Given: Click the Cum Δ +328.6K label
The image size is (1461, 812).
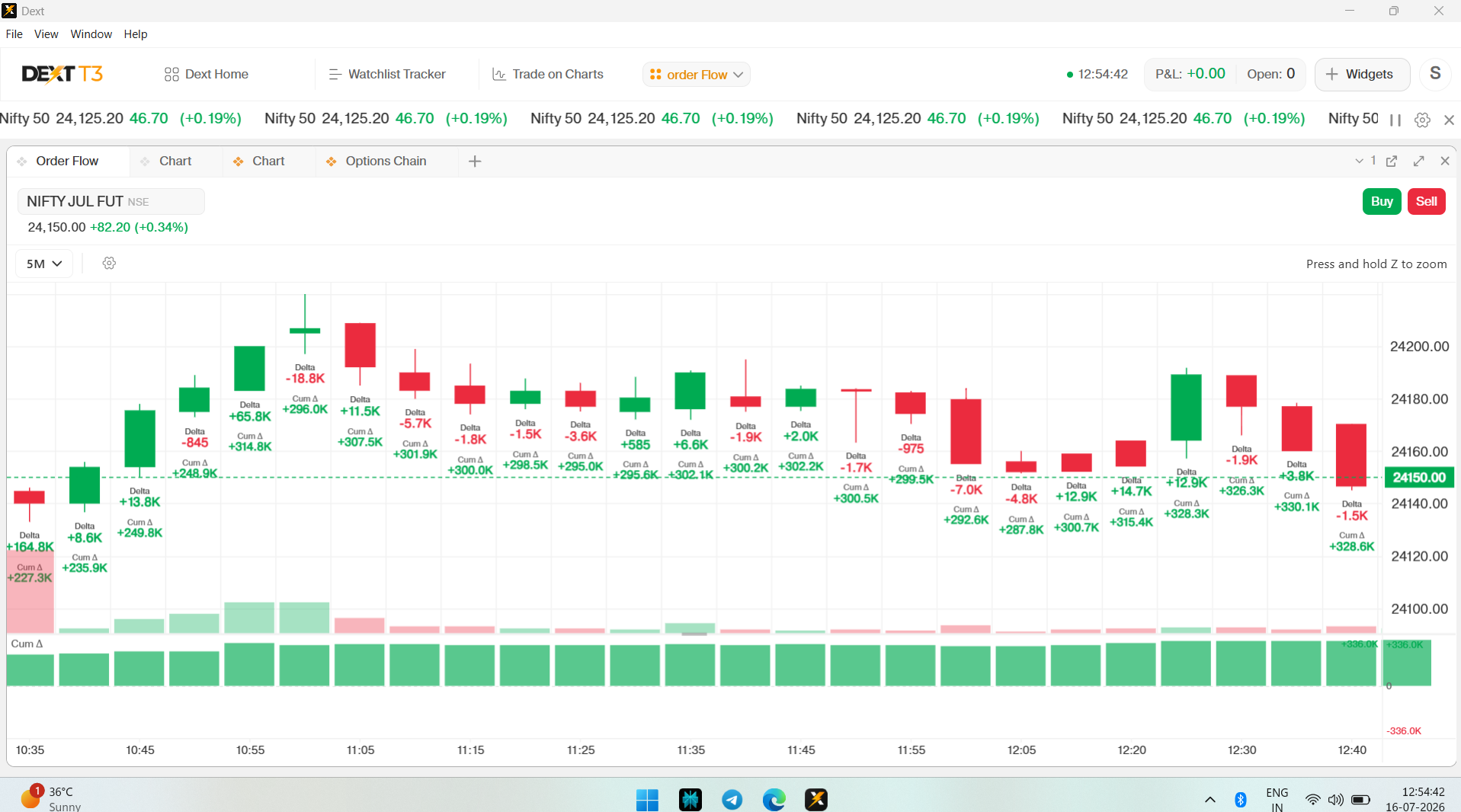Looking at the screenshot, I should (1351, 542).
